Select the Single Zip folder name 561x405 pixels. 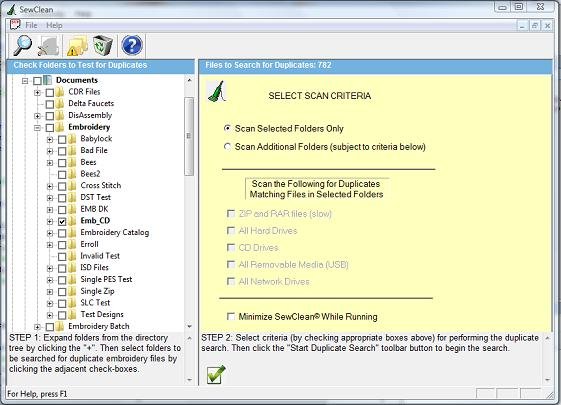(x=97, y=291)
